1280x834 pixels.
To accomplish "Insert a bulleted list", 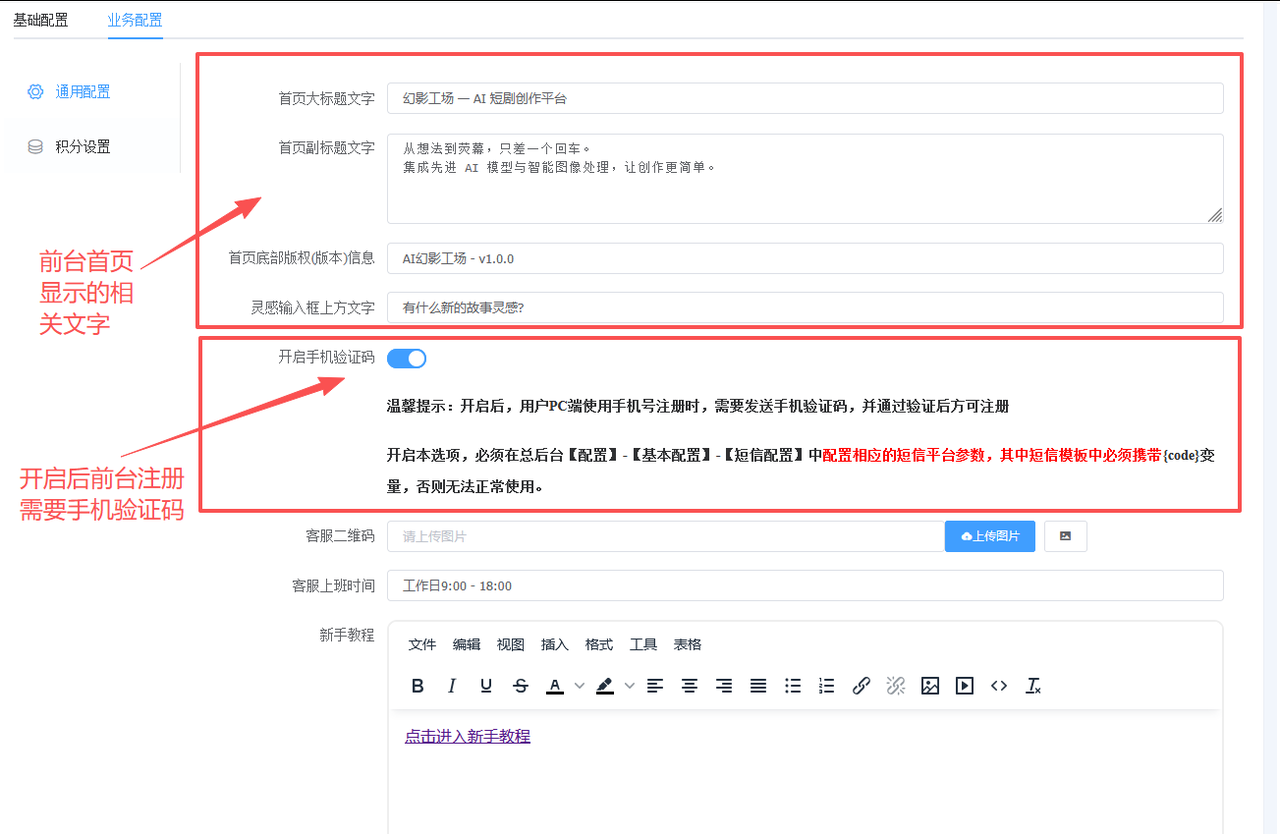I will click(x=792, y=686).
